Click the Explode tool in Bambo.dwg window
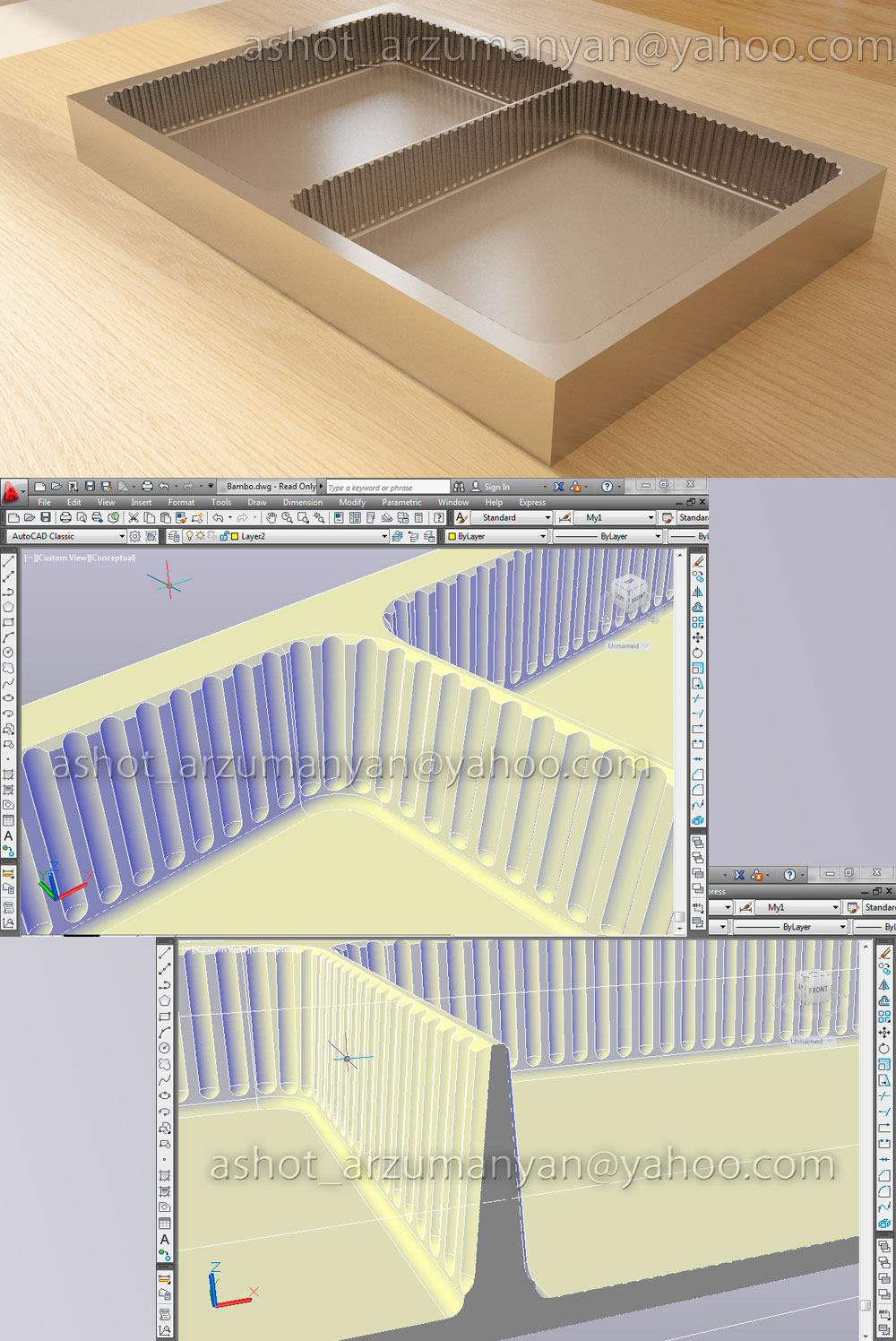 pyautogui.click(x=698, y=820)
